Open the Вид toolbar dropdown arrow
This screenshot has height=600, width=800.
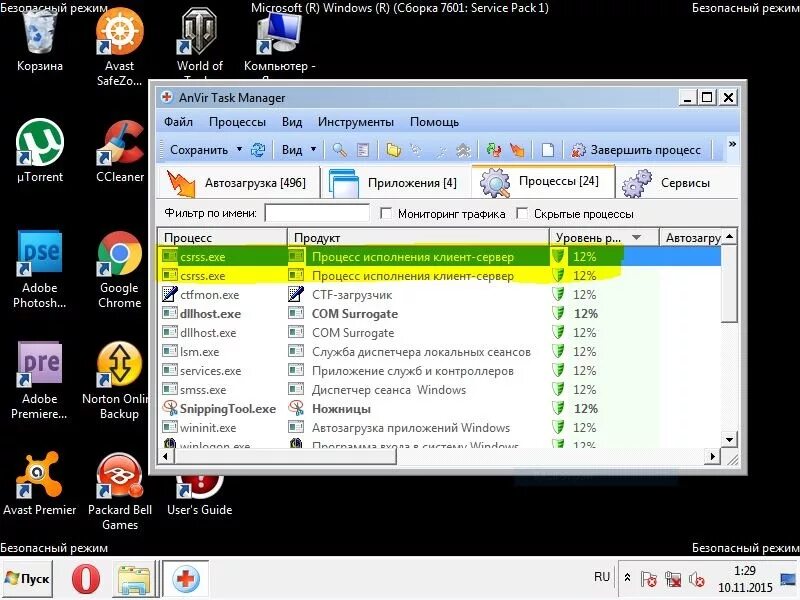313,149
